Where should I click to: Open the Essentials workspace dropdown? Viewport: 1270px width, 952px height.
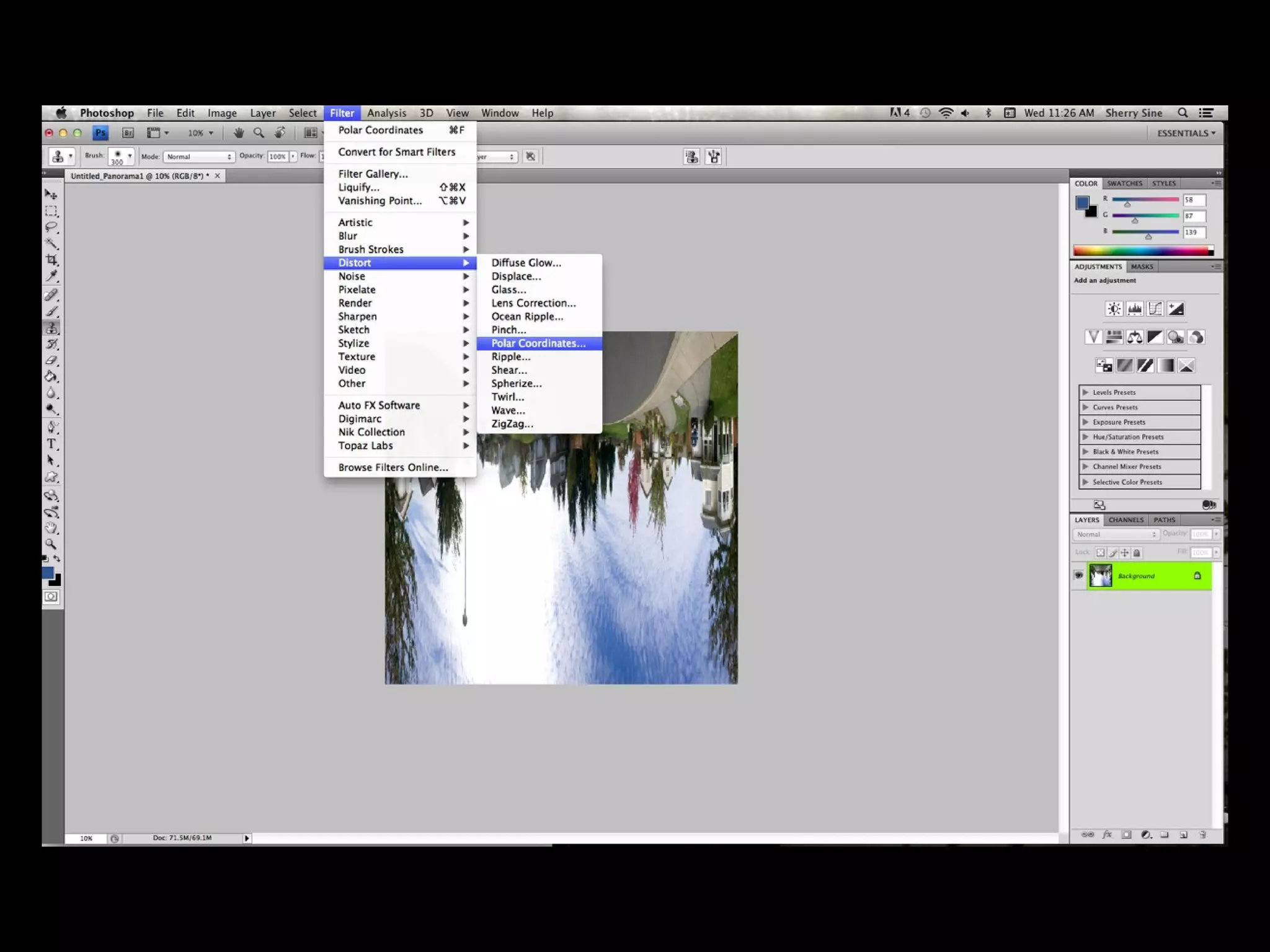[1186, 133]
